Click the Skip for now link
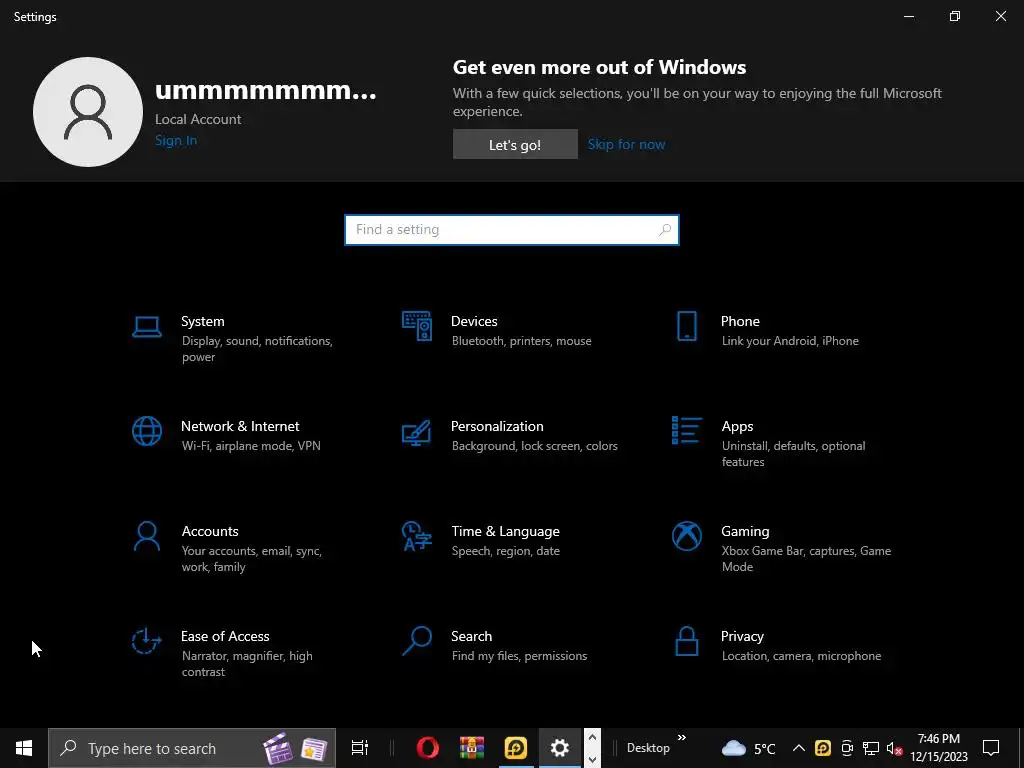Screen dimensions: 1024x768 [626, 144]
